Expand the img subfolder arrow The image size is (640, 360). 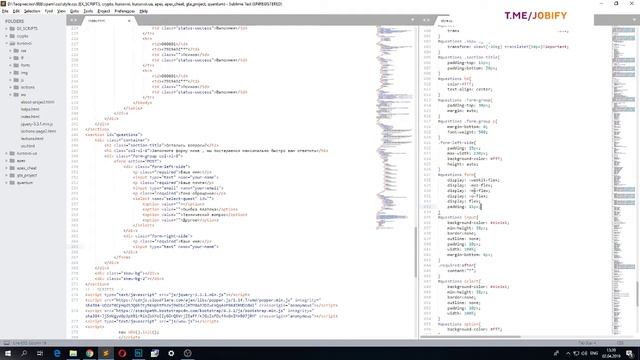click(11, 73)
